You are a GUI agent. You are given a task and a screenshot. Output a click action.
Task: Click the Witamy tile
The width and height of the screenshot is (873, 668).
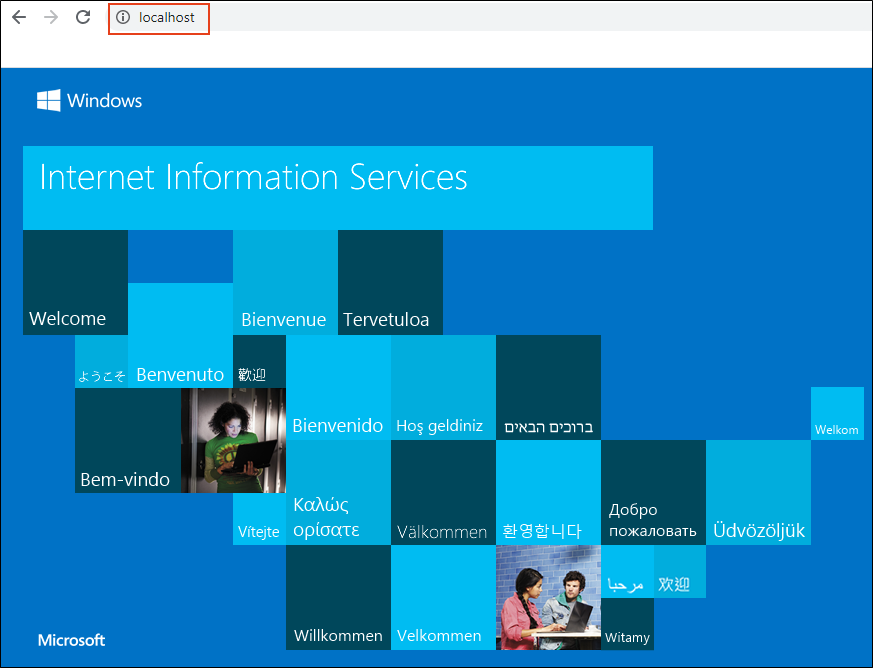[627, 624]
